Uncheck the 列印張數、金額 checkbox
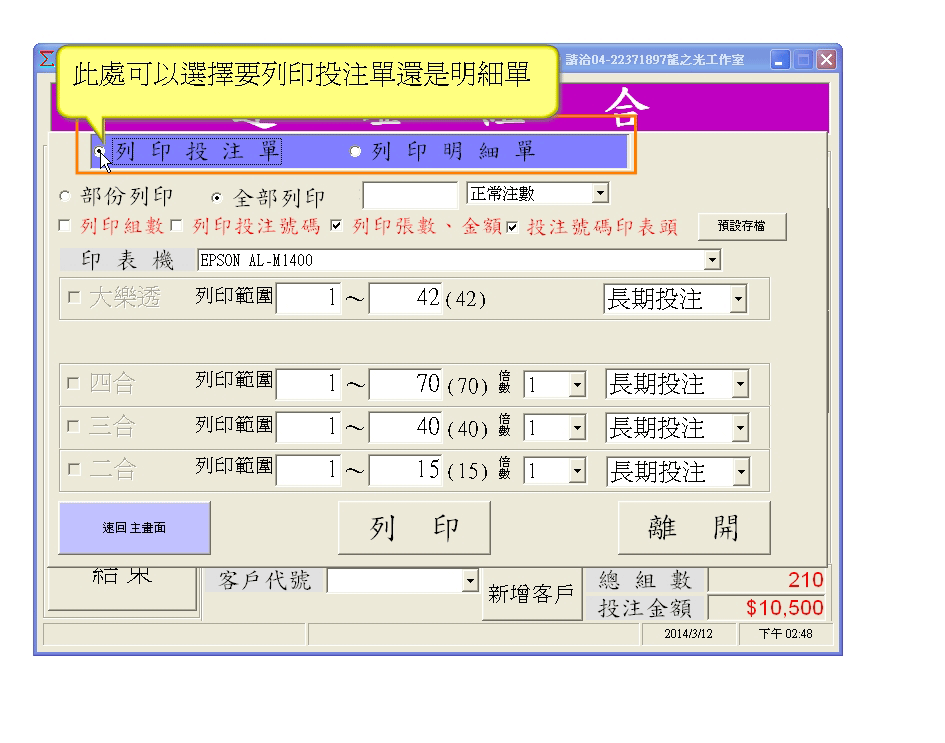Viewport: 945px width, 743px height. (336, 225)
